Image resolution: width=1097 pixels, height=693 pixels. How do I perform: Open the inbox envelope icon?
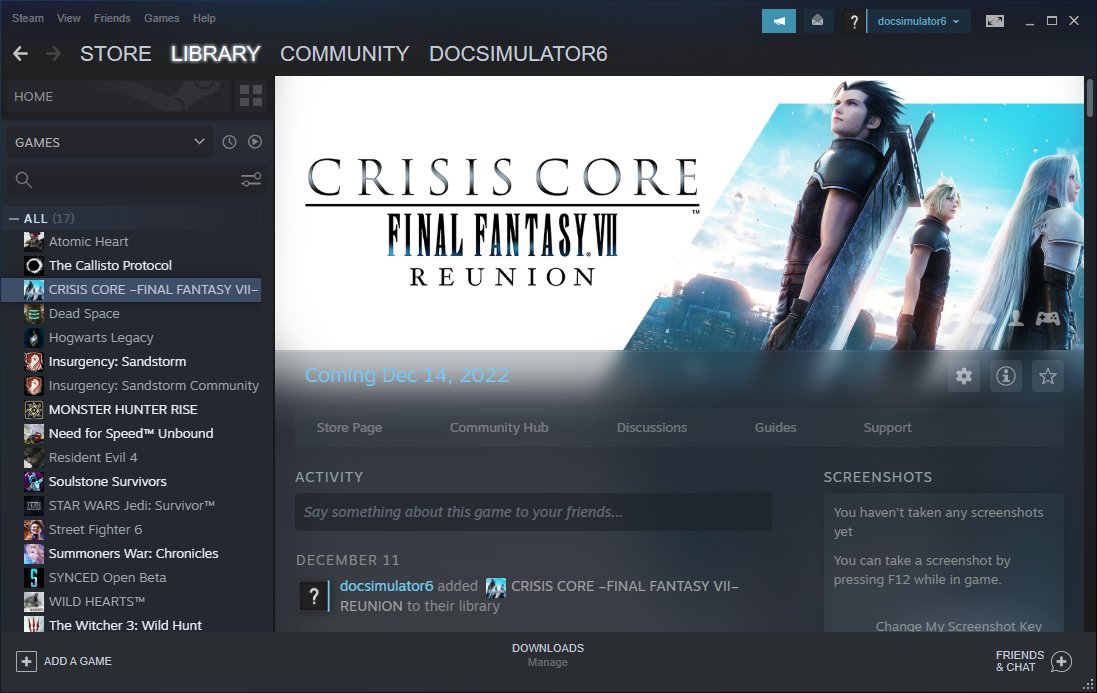pyautogui.click(x=817, y=21)
